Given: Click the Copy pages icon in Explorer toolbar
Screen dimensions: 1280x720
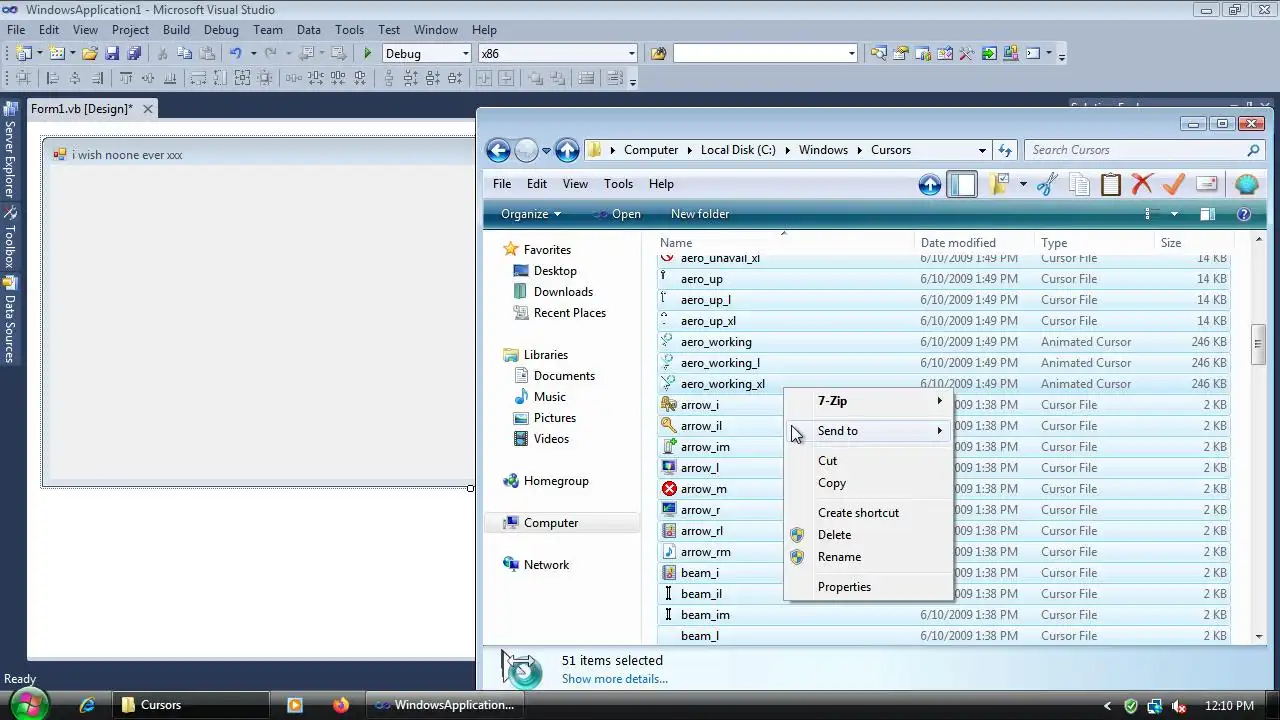Looking at the screenshot, I should (x=1079, y=184).
